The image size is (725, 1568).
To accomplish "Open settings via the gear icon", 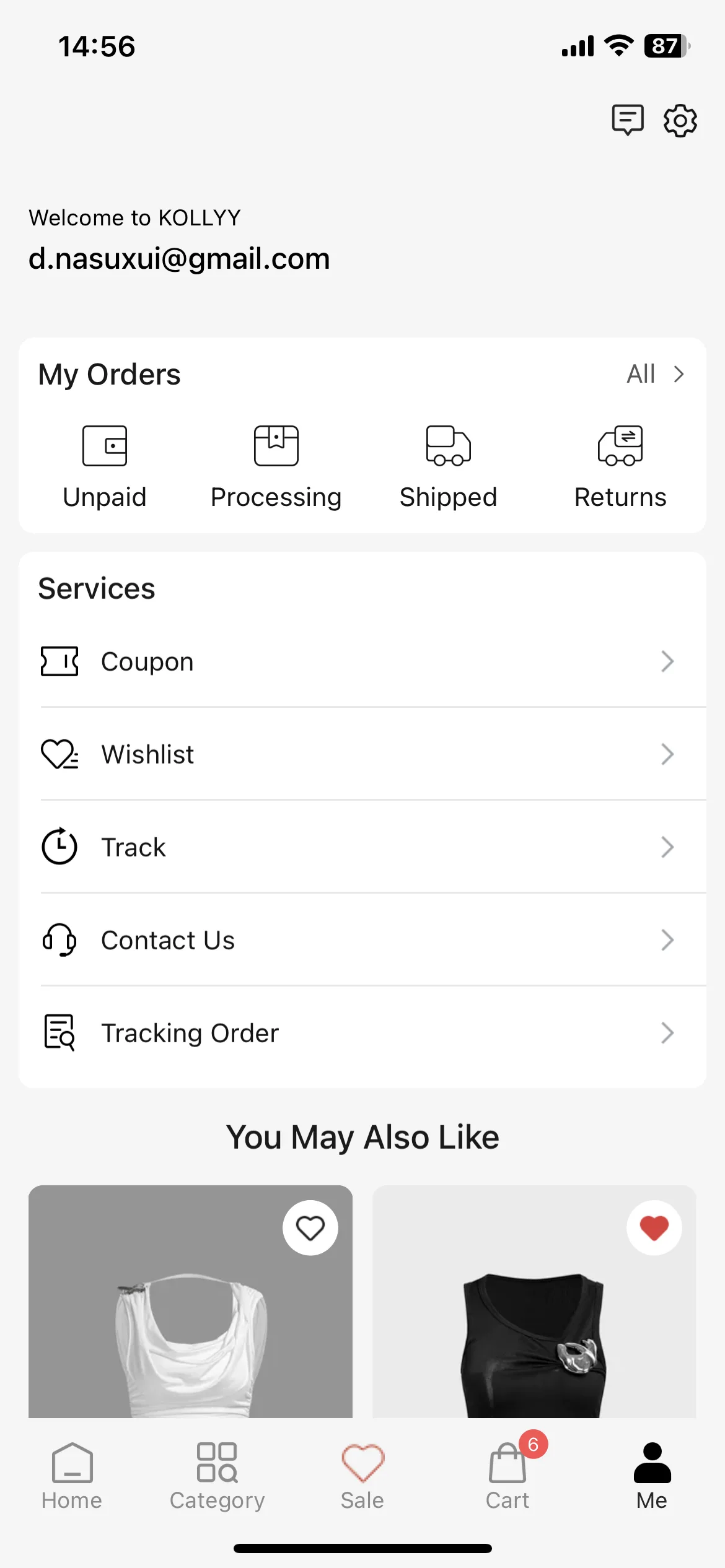I will point(680,120).
